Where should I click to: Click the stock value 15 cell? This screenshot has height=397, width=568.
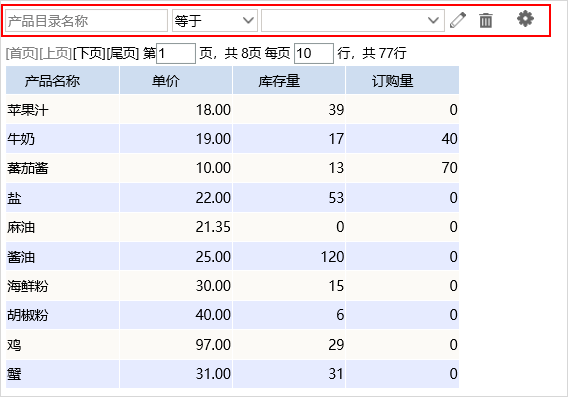289,286
